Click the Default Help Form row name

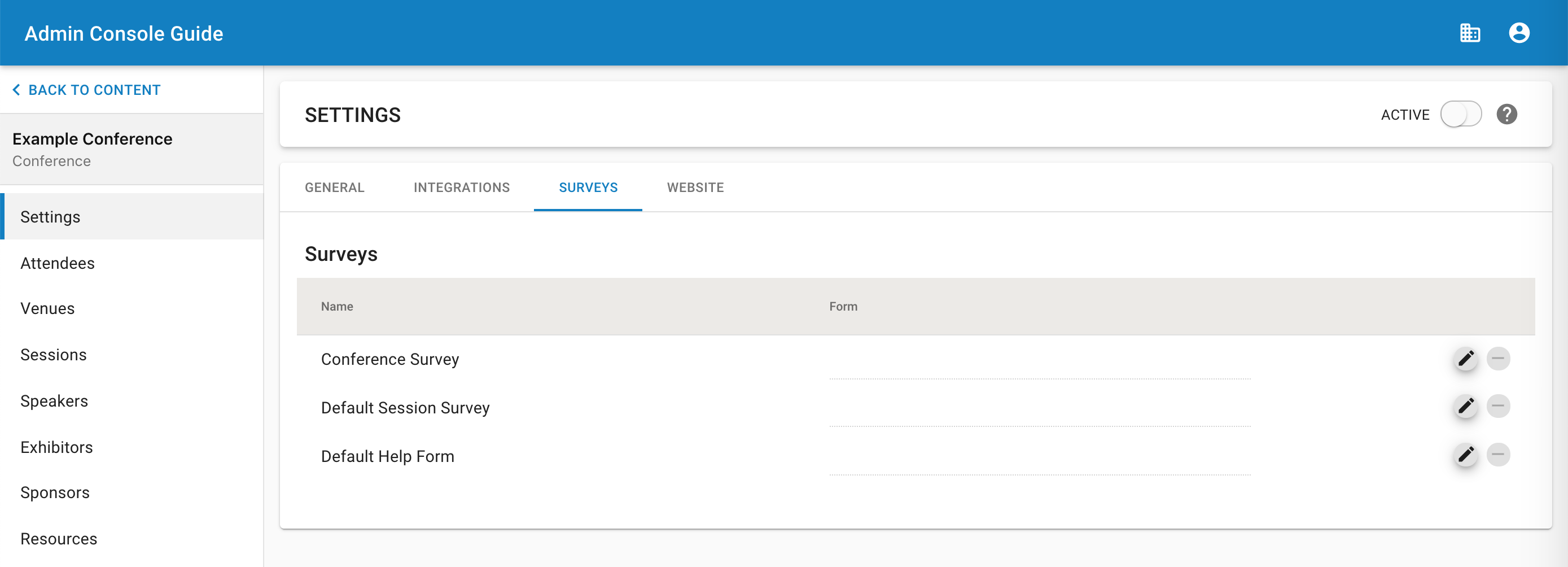tap(387, 456)
